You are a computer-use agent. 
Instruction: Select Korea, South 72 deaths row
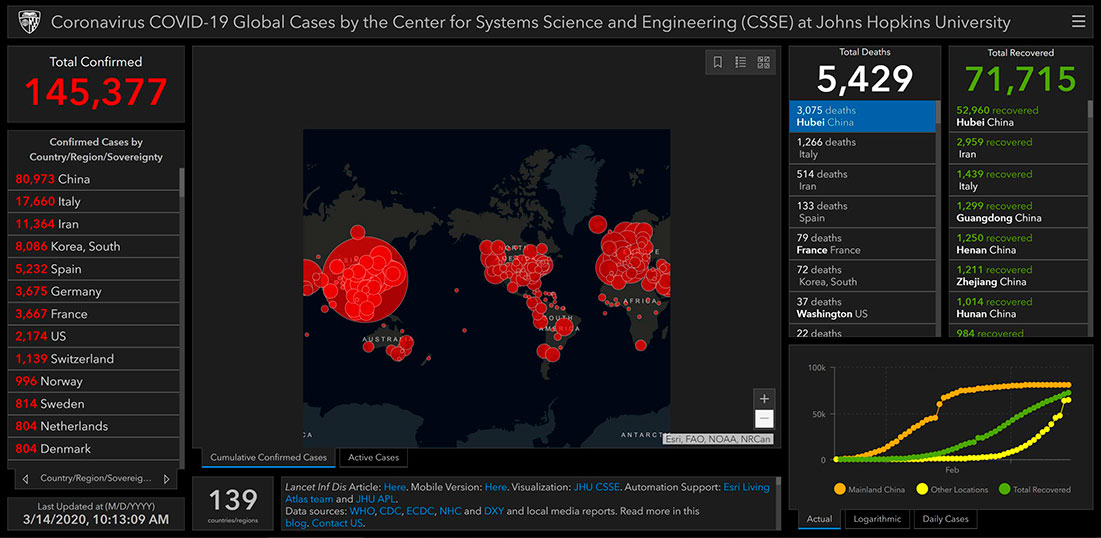(x=863, y=276)
